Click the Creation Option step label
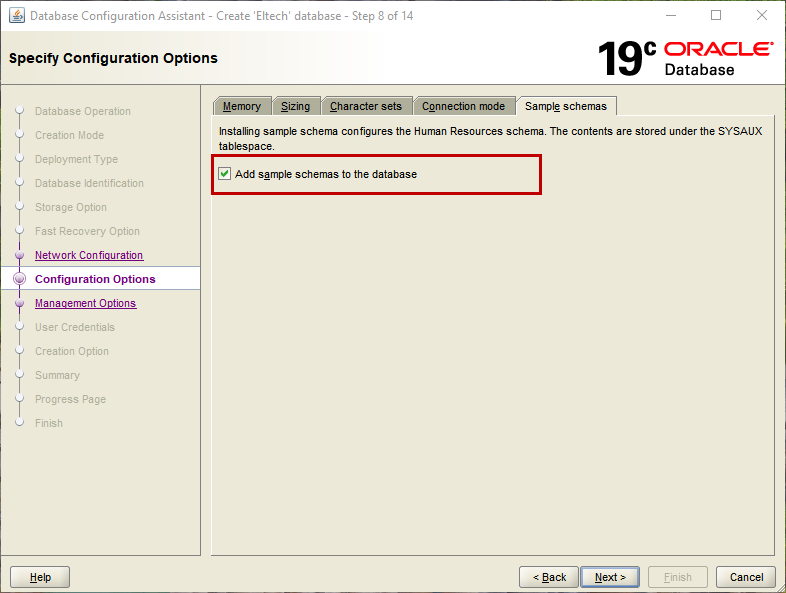The image size is (786, 593). [x=72, y=351]
